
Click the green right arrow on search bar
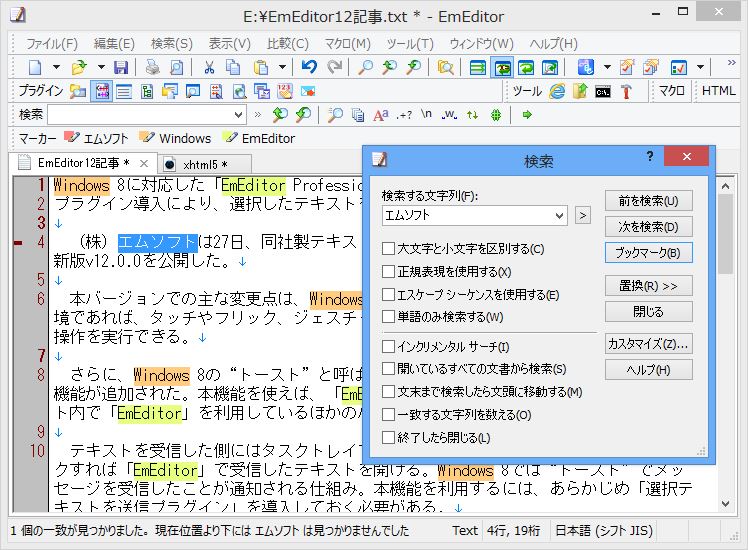[527, 114]
